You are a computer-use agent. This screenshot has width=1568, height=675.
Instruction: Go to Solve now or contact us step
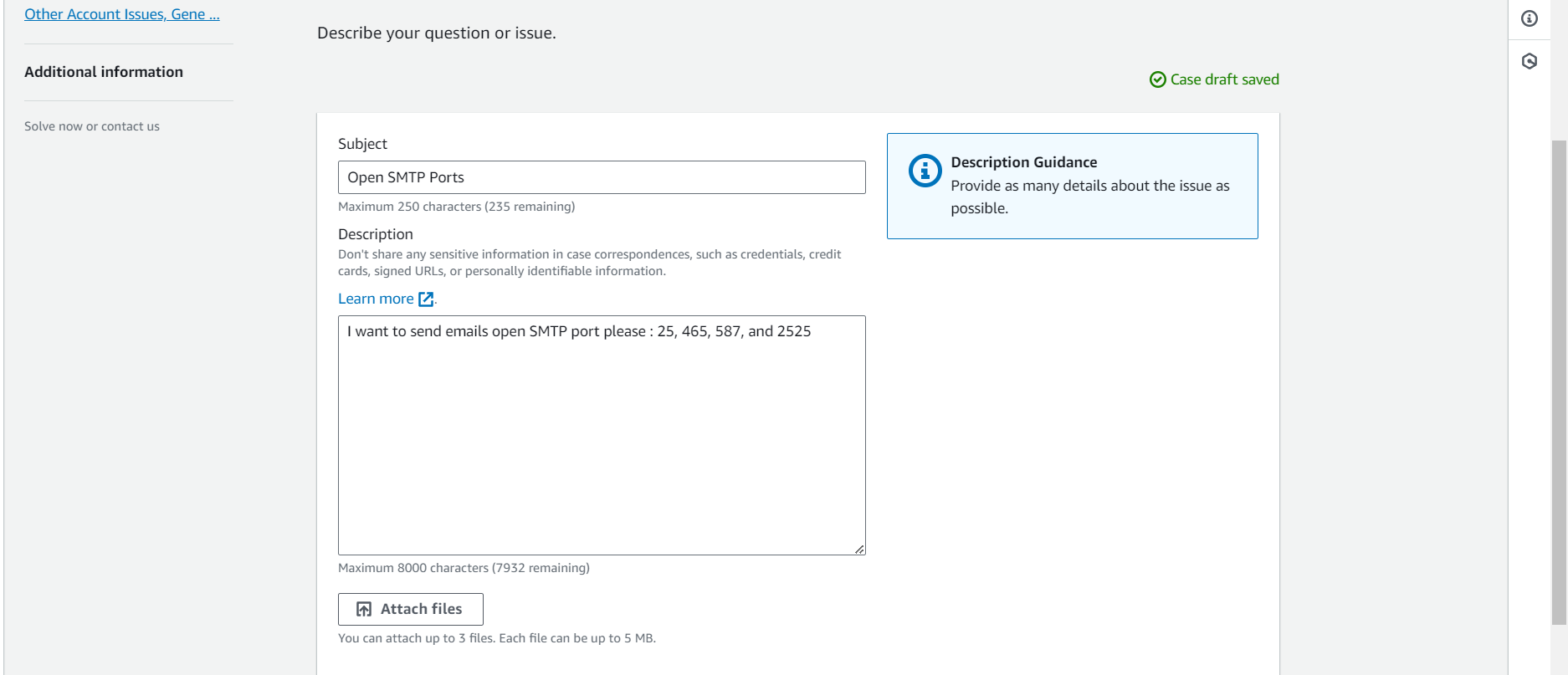92,126
